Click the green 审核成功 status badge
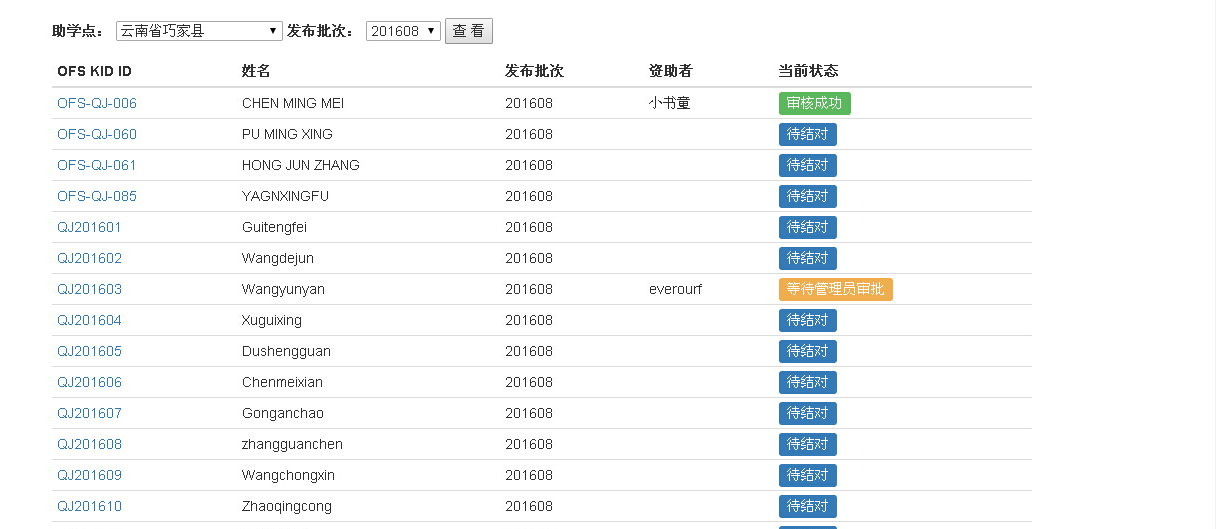Image resolution: width=1216 pixels, height=529 pixels. point(815,103)
